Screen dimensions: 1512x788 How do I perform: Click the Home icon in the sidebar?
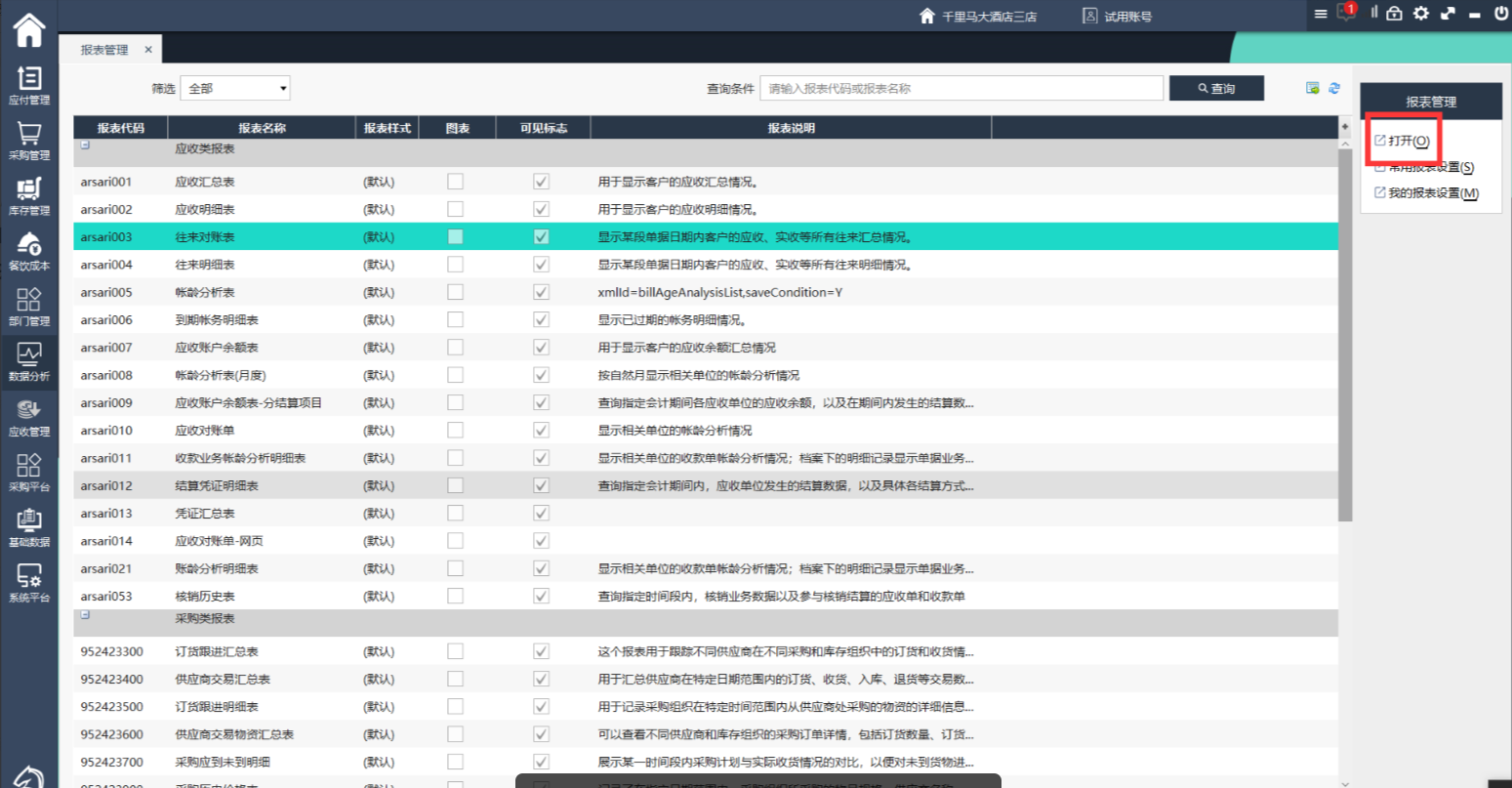click(28, 30)
